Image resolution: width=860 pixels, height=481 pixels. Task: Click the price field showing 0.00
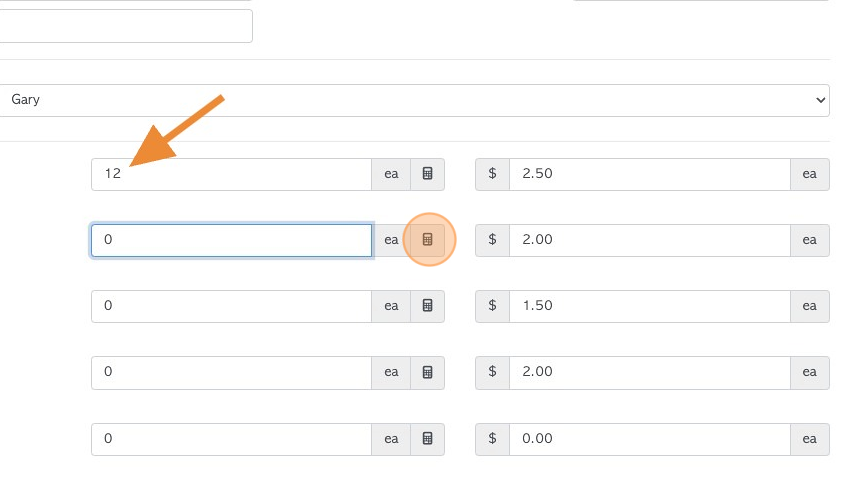tap(650, 439)
